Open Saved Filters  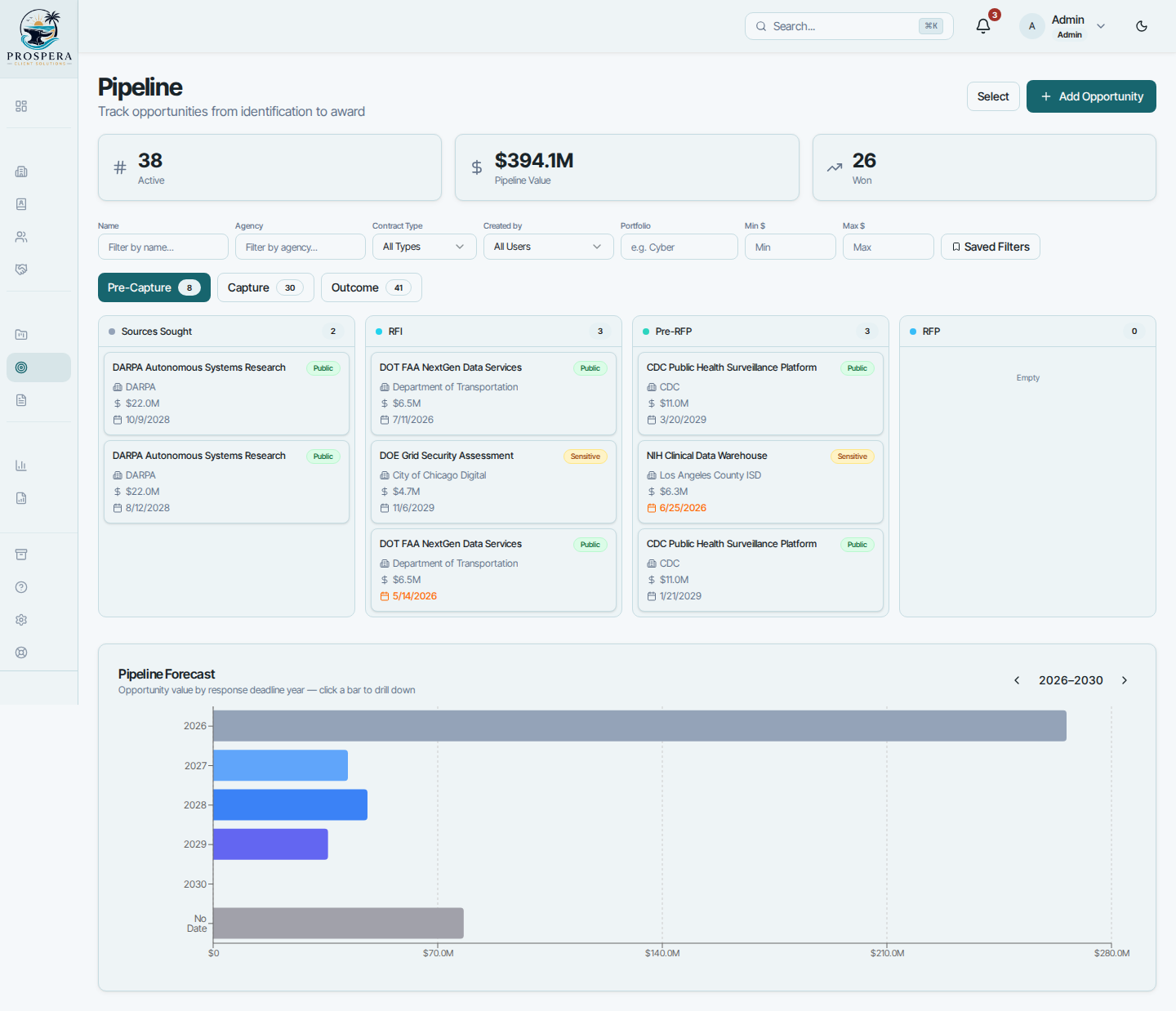pyautogui.click(x=991, y=247)
